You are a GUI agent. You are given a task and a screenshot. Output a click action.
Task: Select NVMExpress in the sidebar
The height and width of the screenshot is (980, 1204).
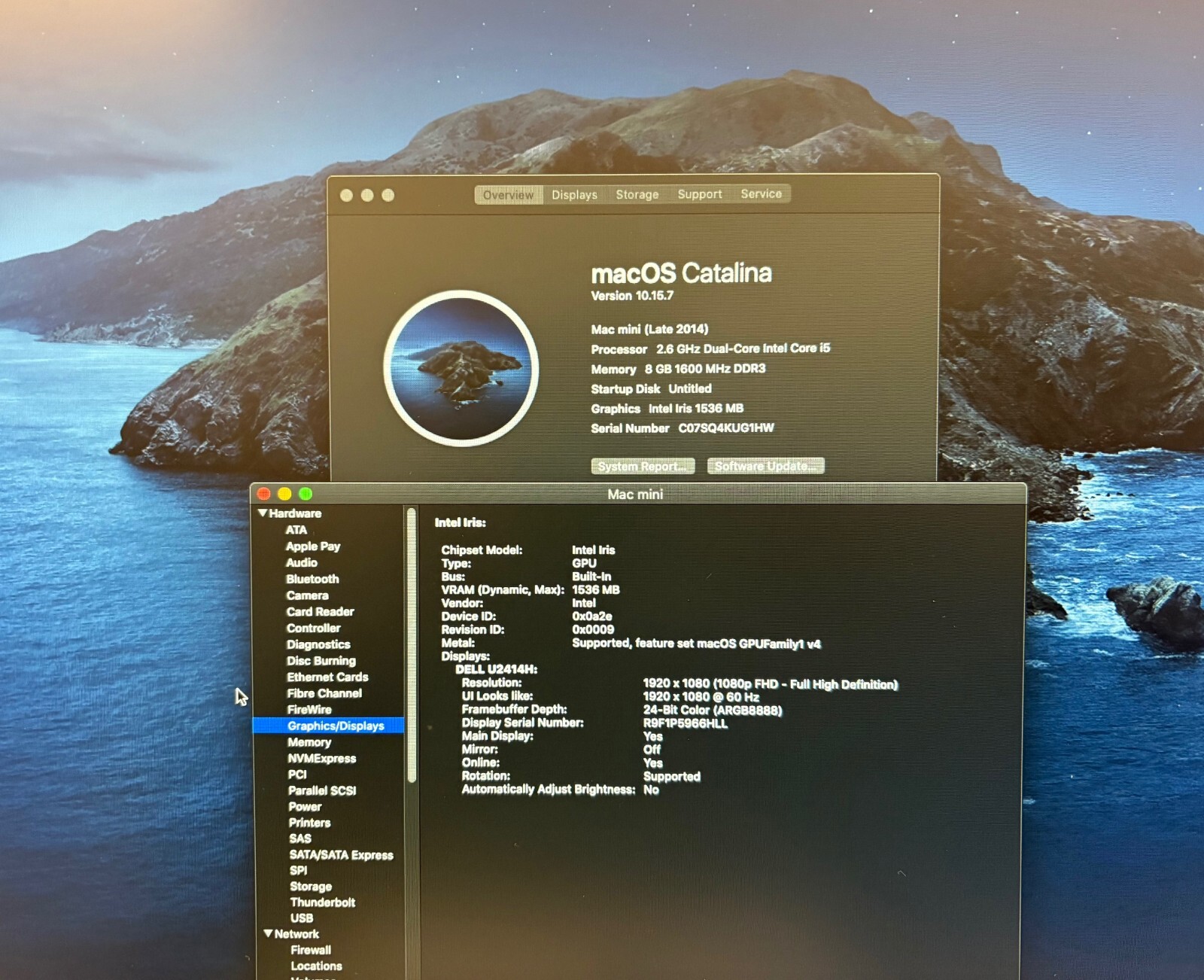click(322, 758)
